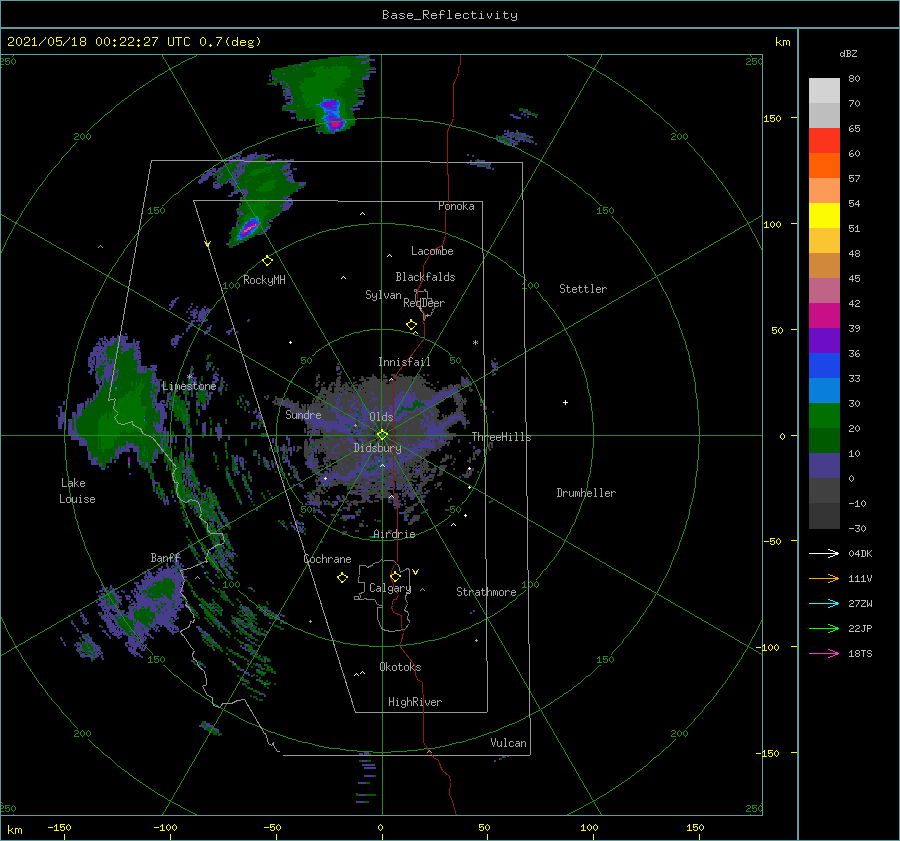Click the red 60-65 dBZ legend swatch

[x=824, y=141]
